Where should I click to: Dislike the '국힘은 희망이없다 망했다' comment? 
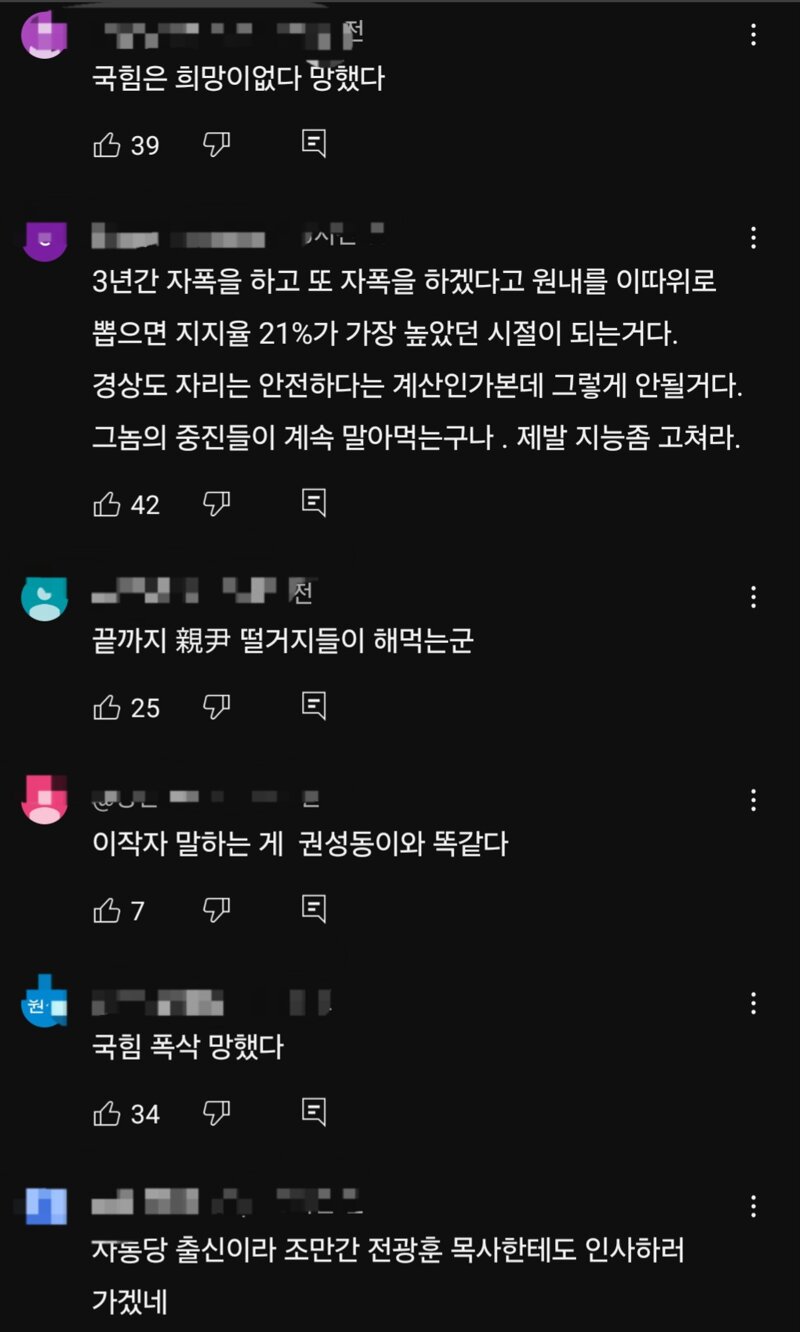click(x=217, y=145)
